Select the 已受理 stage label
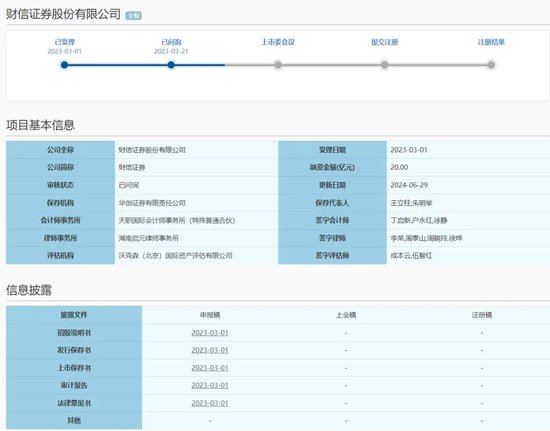The height and width of the screenshot is (431, 550). (65, 42)
